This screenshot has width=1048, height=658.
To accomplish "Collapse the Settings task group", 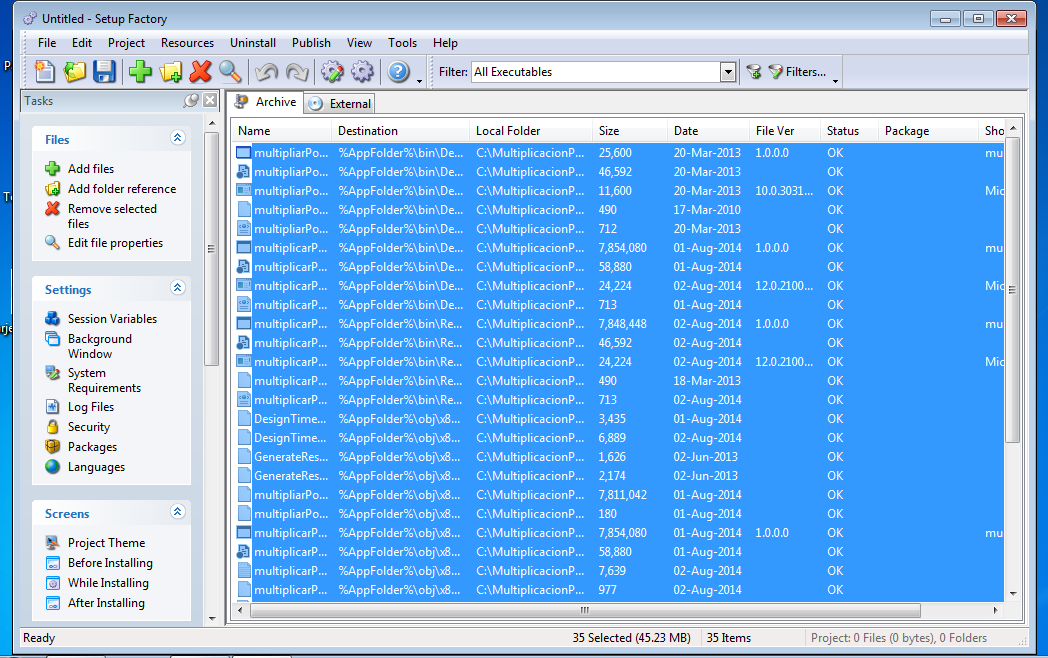I will point(177,288).
